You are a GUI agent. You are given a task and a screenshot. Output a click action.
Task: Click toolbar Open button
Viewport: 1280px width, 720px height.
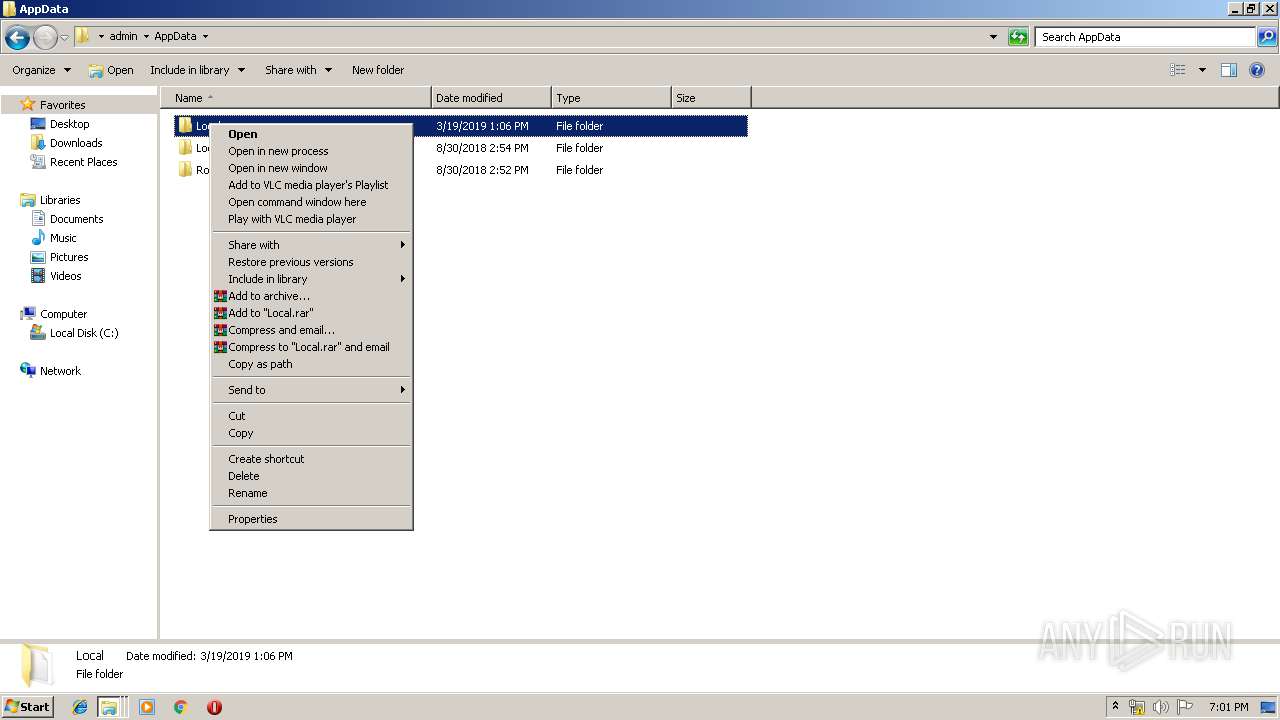(x=111, y=70)
